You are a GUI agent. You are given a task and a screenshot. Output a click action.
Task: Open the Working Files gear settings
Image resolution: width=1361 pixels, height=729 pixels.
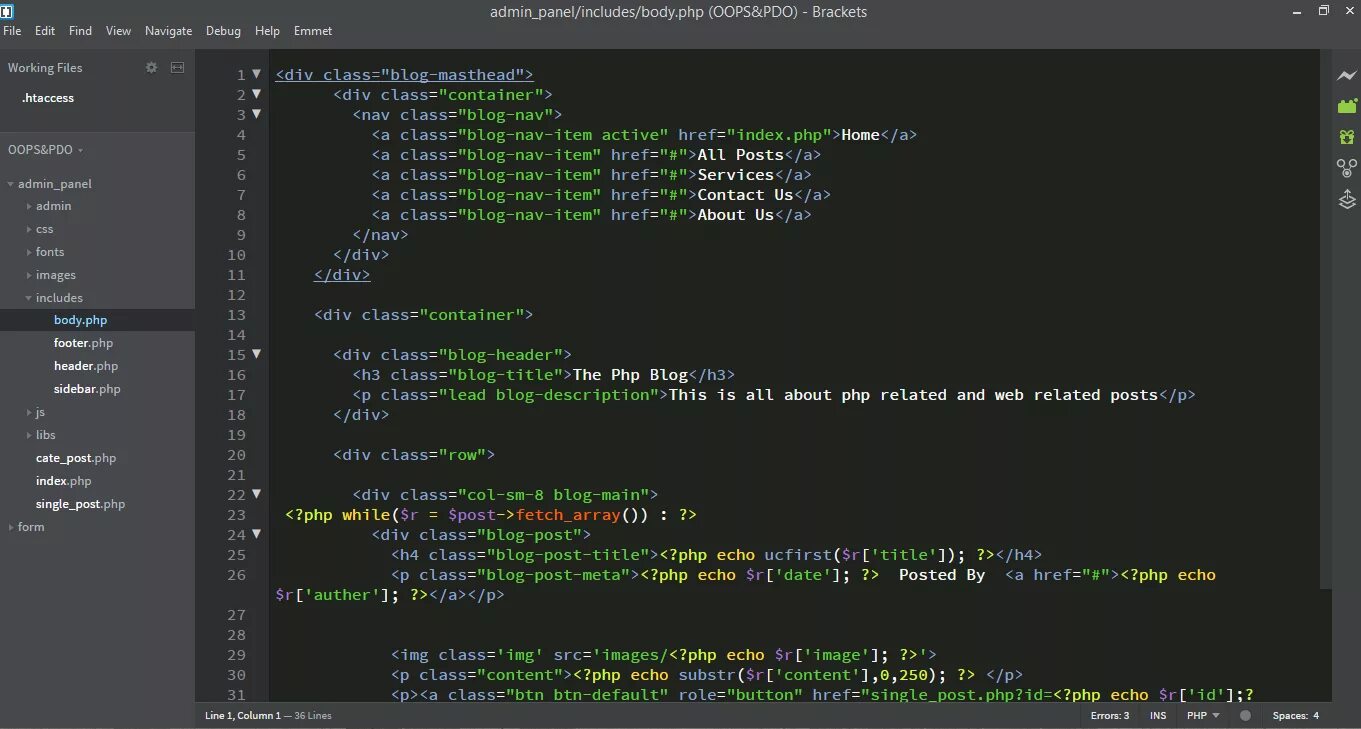click(x=152, y=67)
